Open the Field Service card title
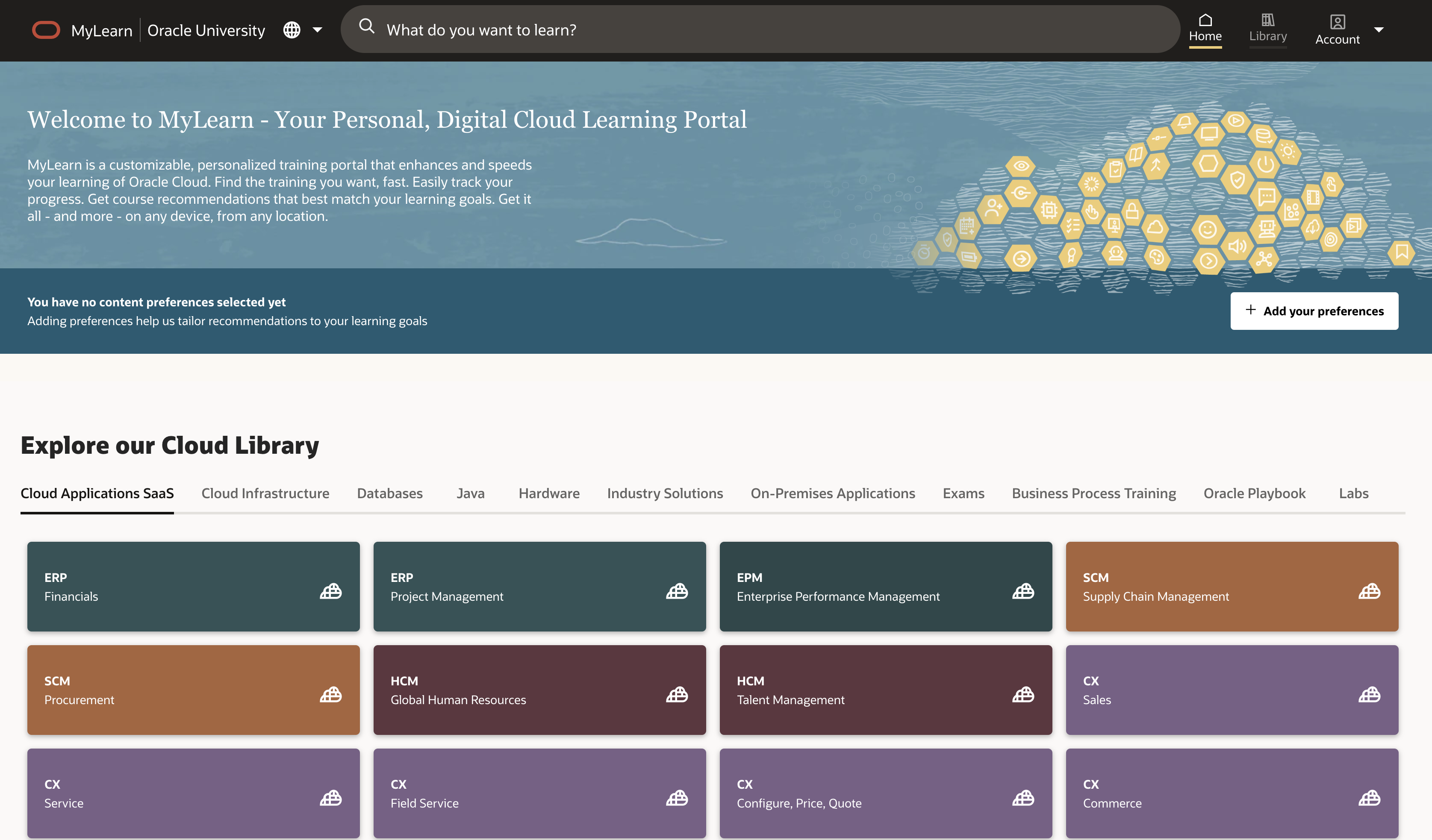The height and width of the screenshot is (840, 1432). [x=424, y=803]
